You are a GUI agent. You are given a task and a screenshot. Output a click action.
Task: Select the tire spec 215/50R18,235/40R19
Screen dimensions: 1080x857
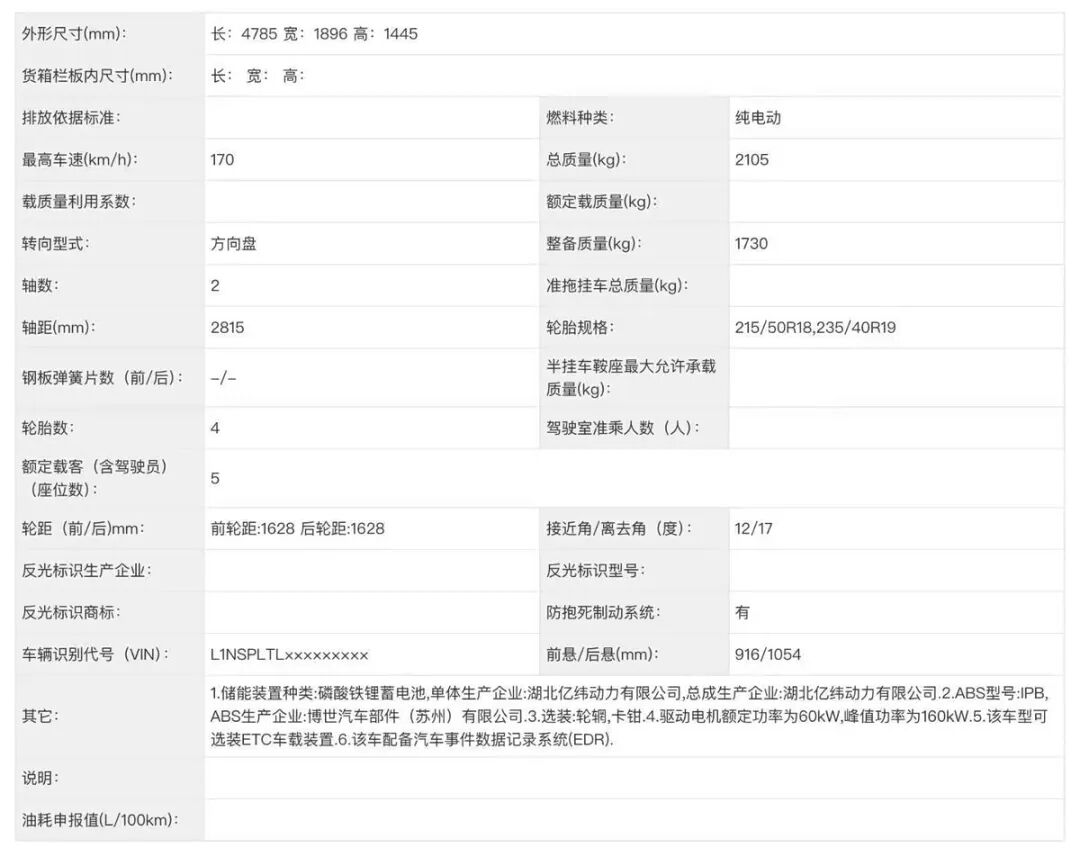[x=815, y=327]
